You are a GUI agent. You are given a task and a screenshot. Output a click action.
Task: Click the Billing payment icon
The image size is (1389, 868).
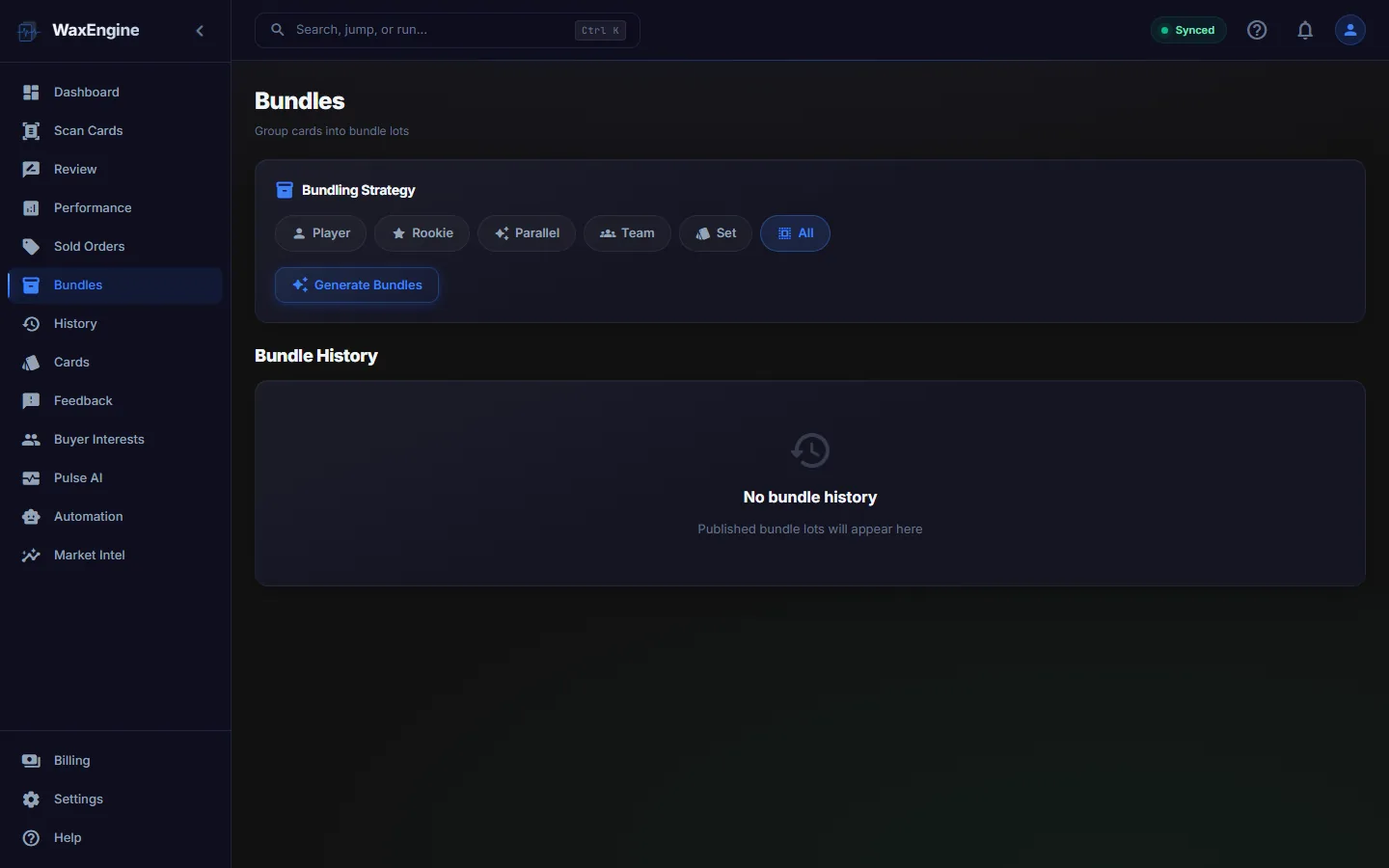[31, 761]
